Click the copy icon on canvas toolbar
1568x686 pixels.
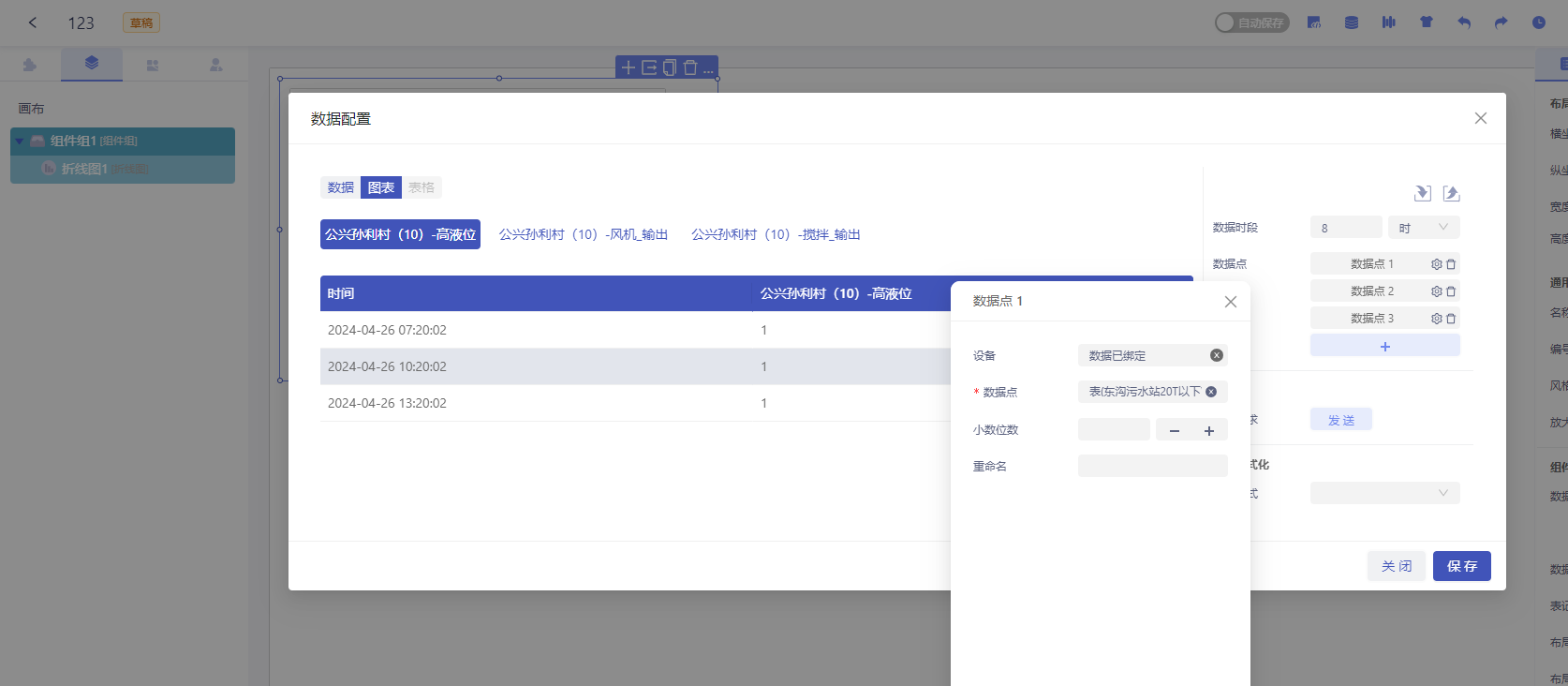click(x=670, y=67)
